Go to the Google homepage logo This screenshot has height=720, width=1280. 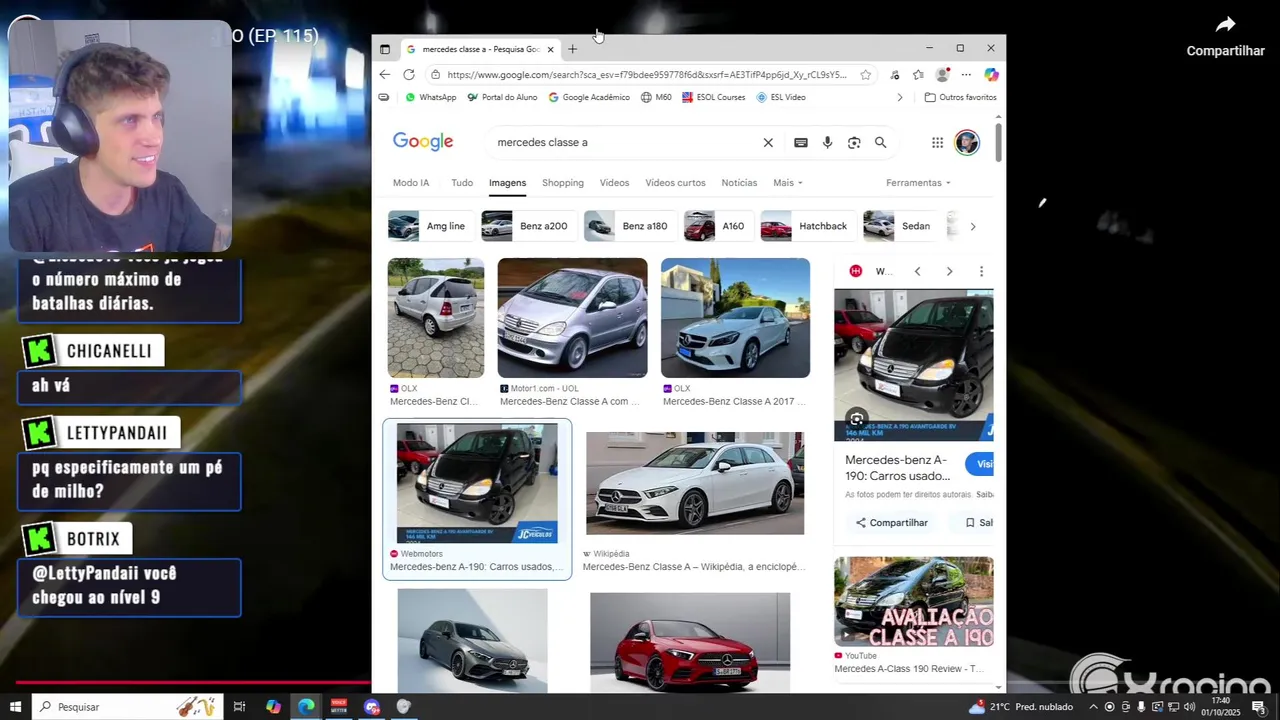point(423,142)
